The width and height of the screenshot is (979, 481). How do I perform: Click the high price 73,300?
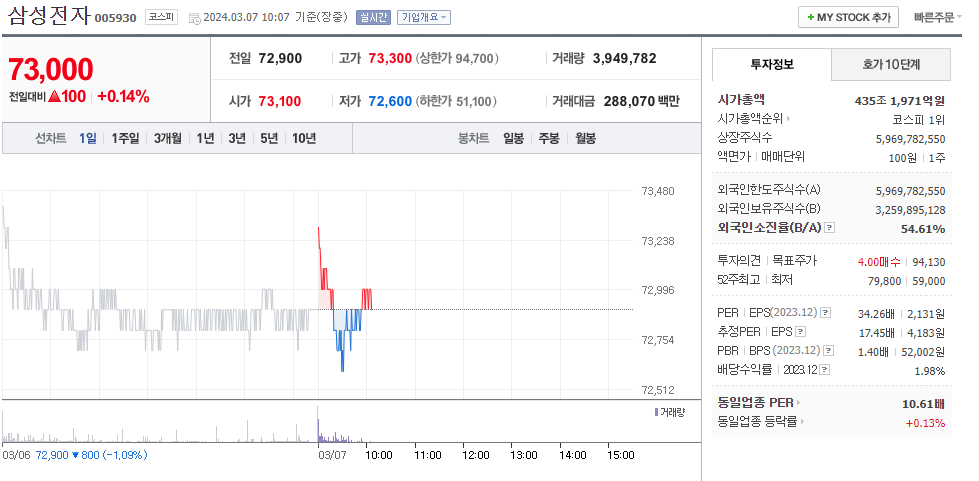390,59
